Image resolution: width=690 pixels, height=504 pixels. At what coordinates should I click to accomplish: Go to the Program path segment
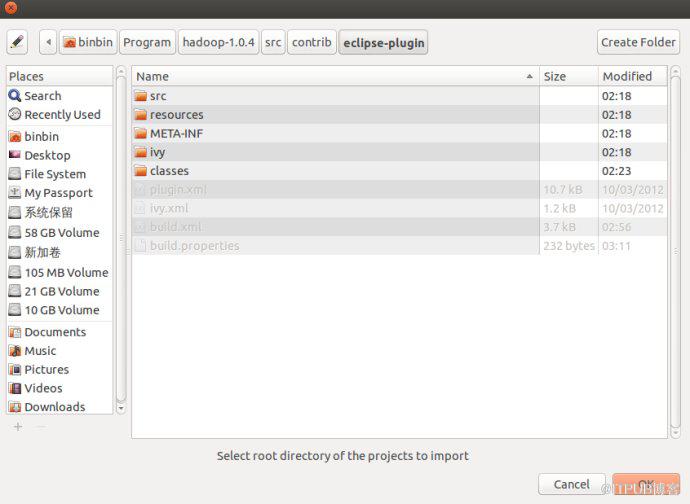tap(147, 42)
